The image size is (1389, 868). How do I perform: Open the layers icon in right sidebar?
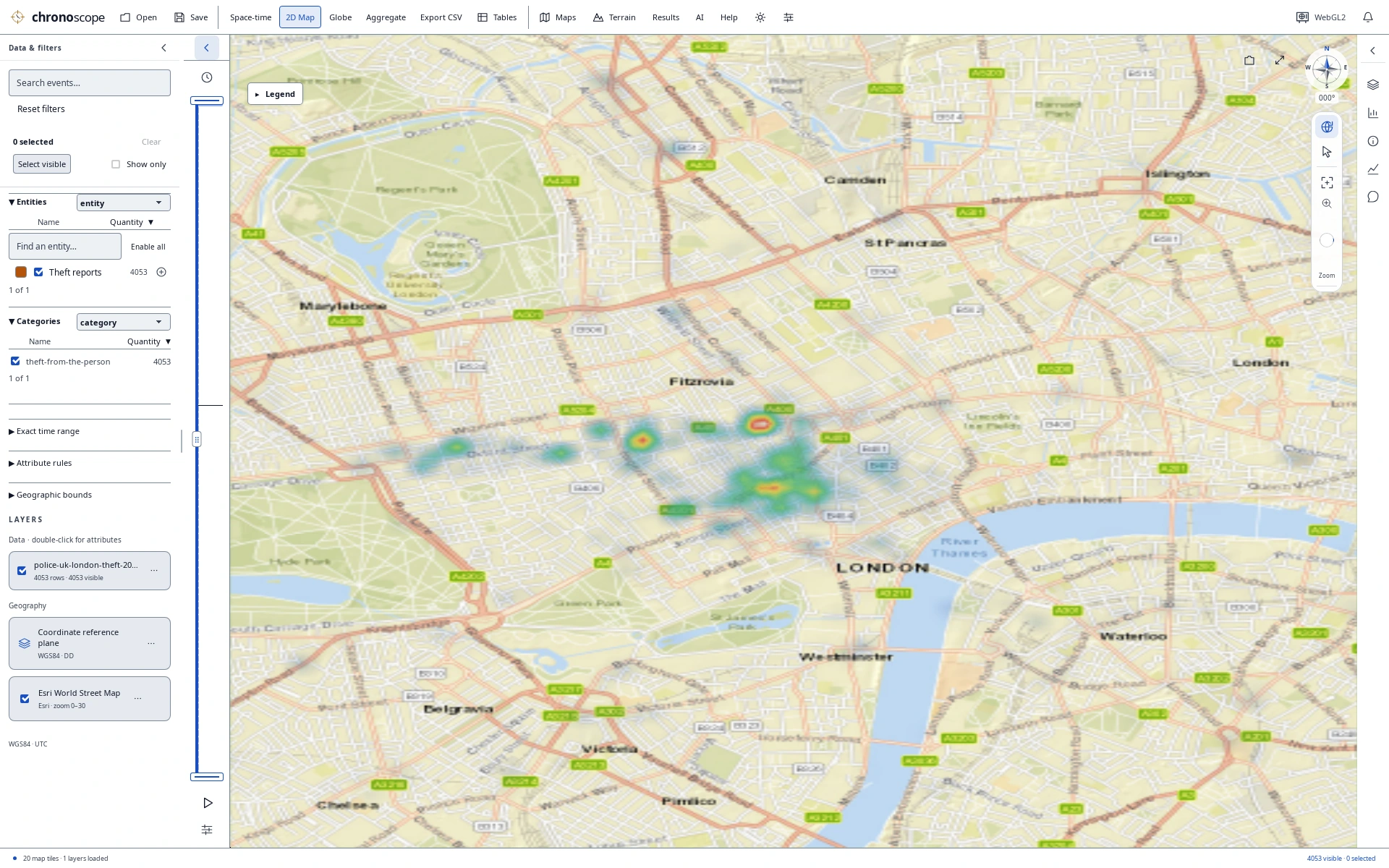pyautogui.click(x=1373, y=85)
